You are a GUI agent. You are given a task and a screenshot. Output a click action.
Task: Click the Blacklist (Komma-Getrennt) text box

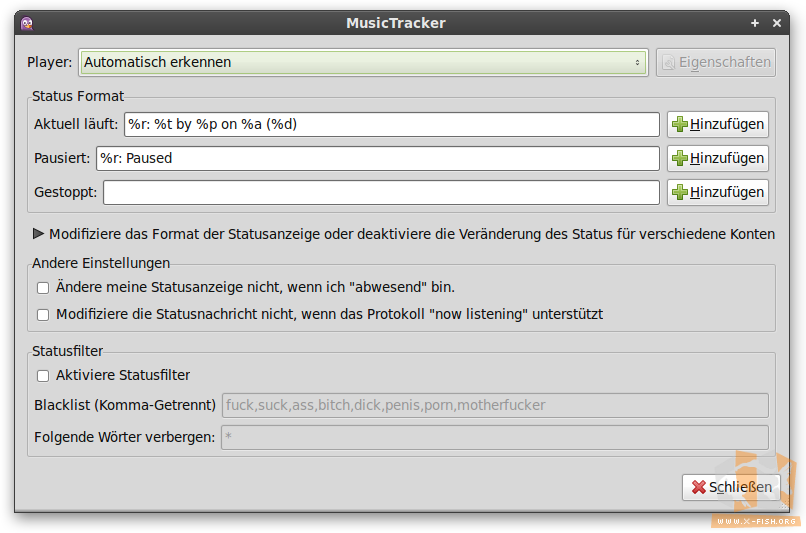click(x=494, y=405)
